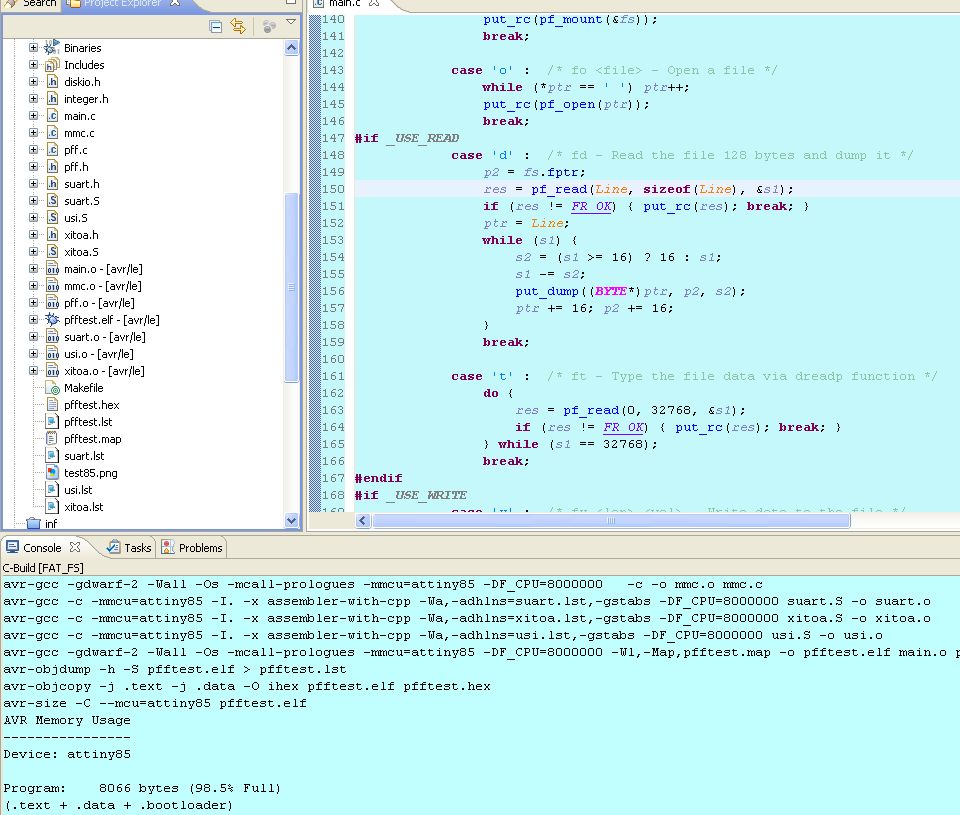The height and width of the screenshot is (815, 960).
Task: Click the Makefile icon
Action: 53,388
